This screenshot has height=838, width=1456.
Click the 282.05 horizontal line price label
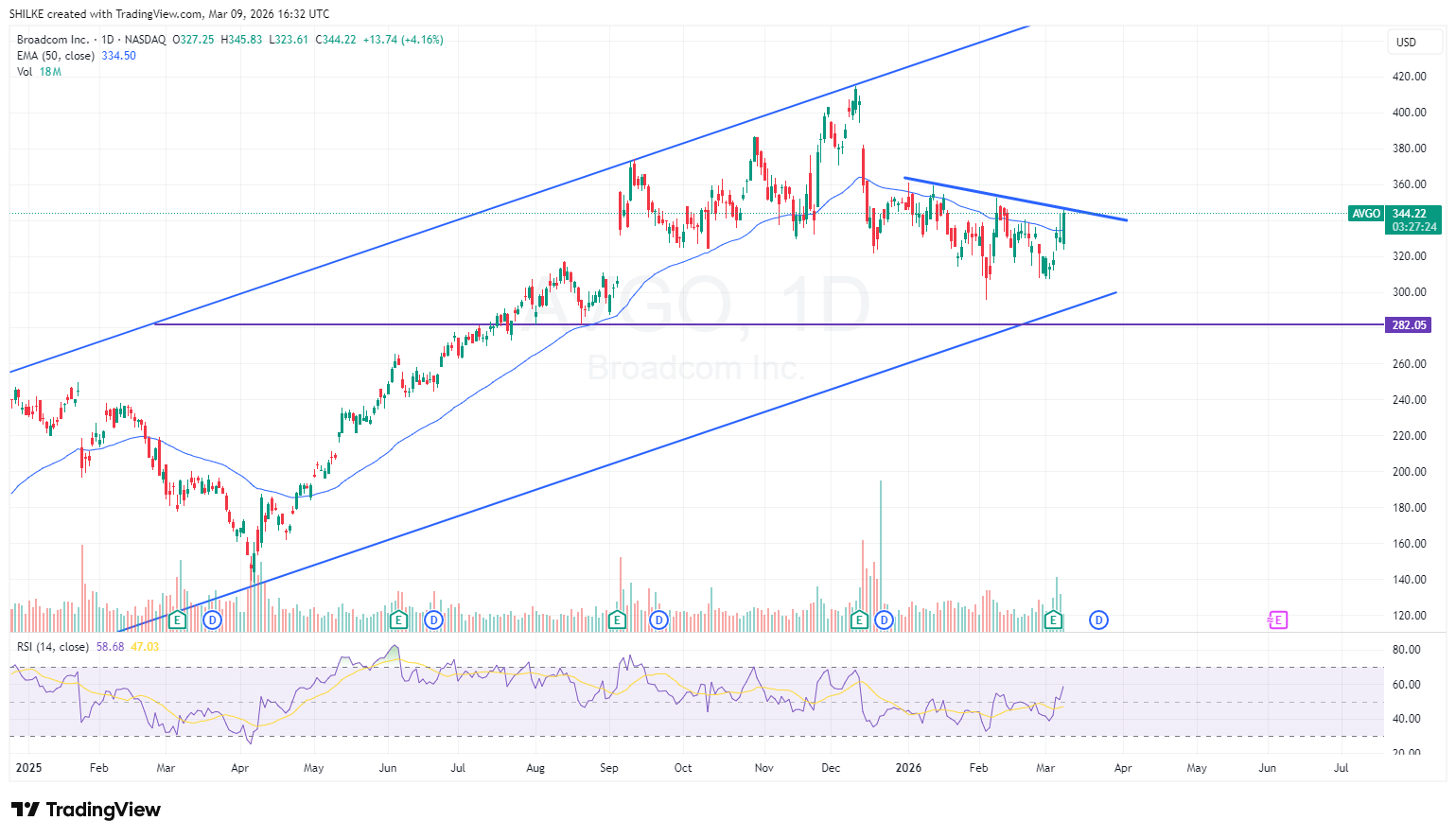(1410, 325)
